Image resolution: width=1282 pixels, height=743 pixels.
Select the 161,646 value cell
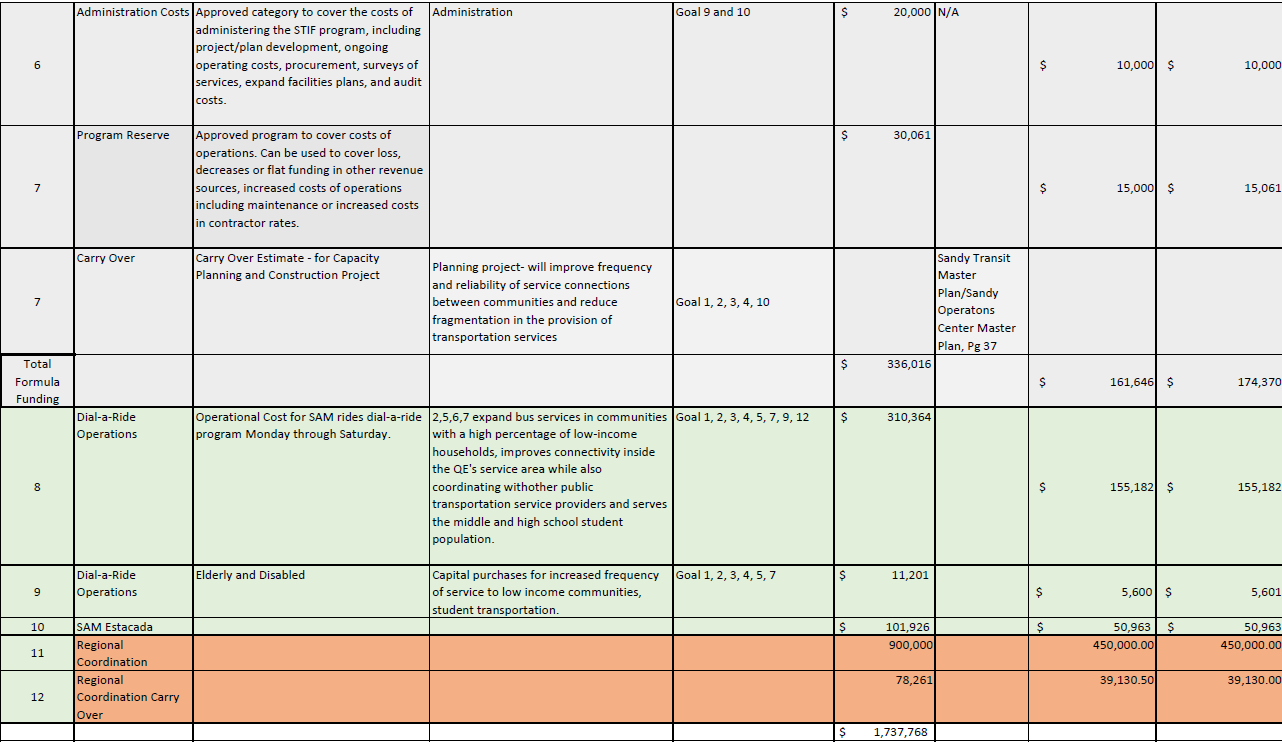tap(1092, 381)
